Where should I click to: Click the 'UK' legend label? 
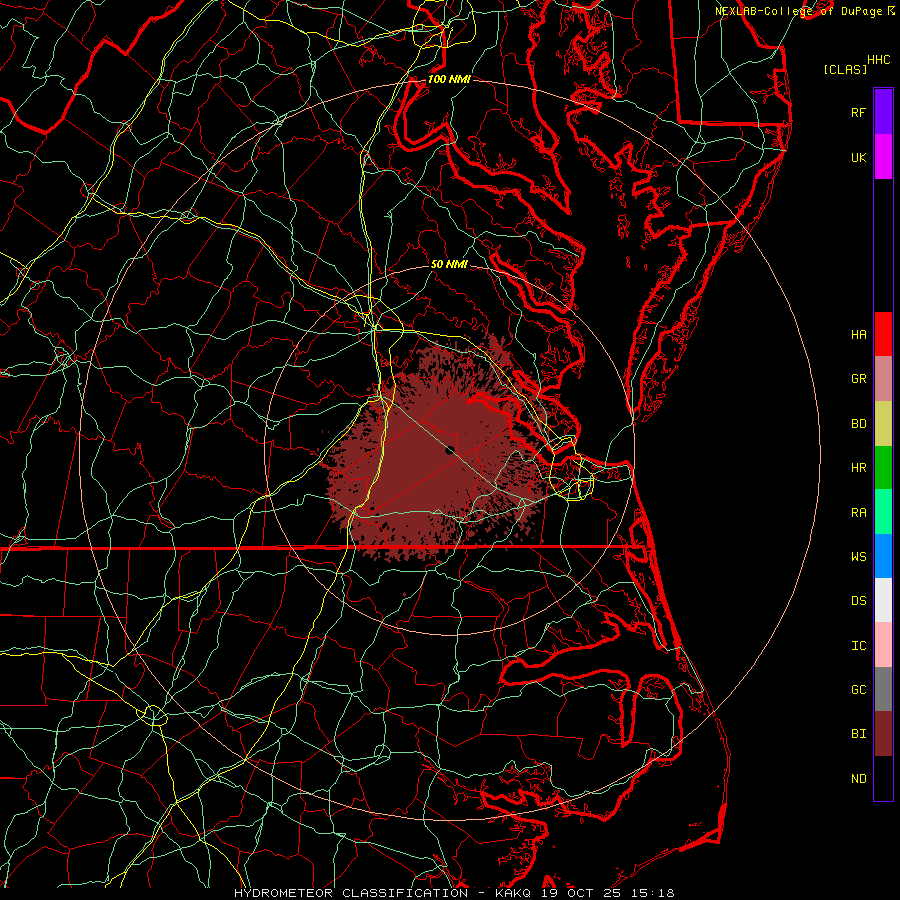click(x=858, y=157)
